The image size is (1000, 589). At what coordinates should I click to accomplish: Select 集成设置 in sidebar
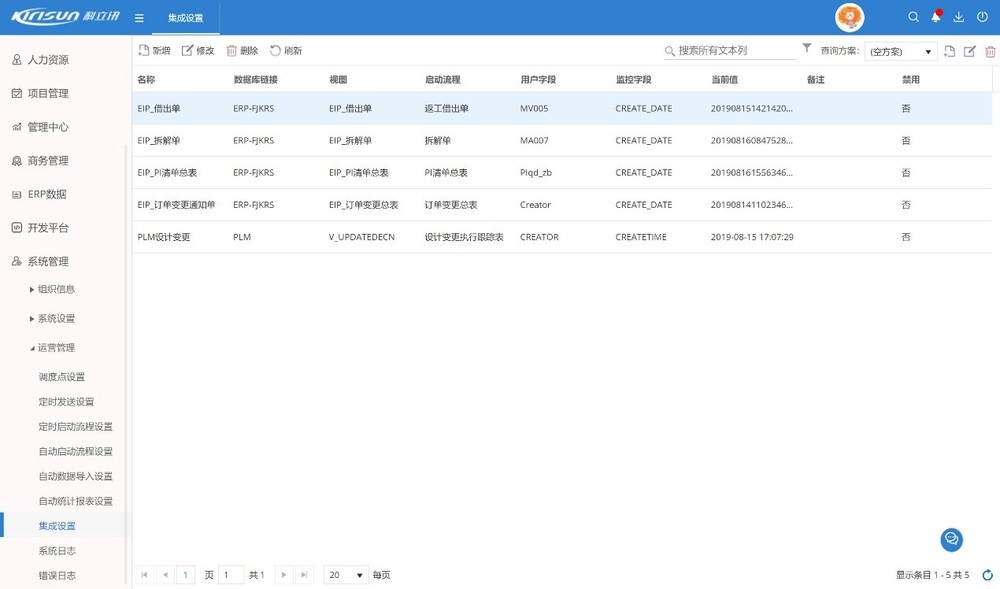57,526
